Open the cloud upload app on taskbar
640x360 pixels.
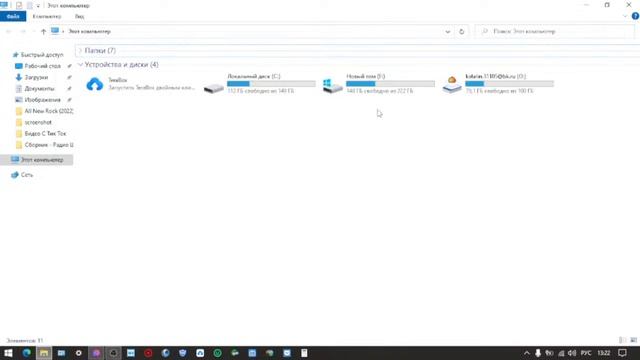(200, 353)
